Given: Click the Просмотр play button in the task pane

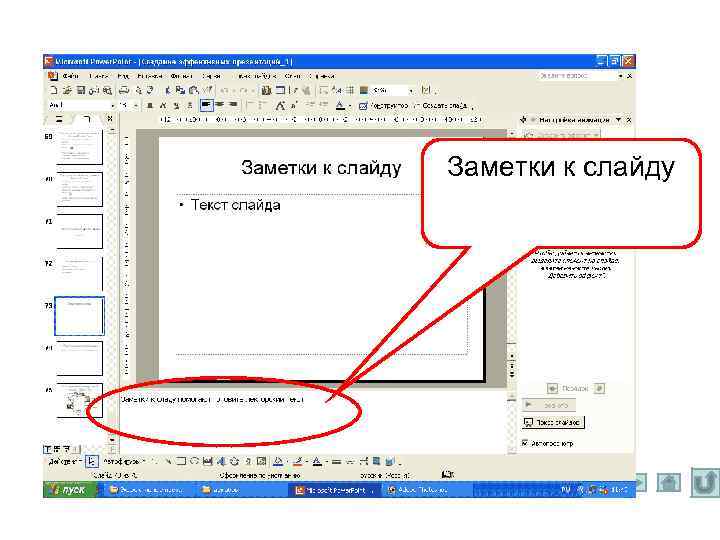Looking at the screenshot, I should [549, 405].
